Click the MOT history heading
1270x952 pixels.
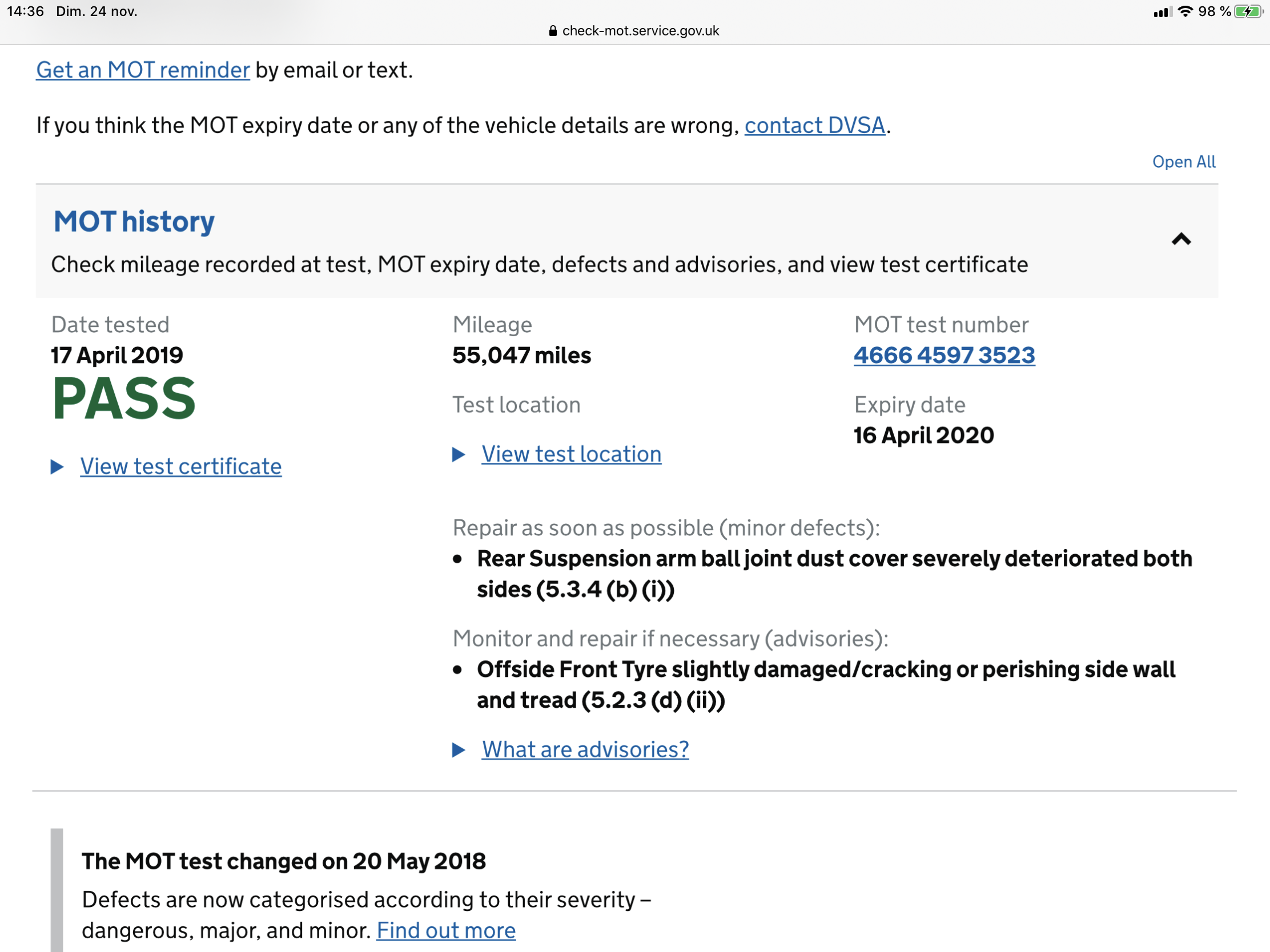(134, 221)
